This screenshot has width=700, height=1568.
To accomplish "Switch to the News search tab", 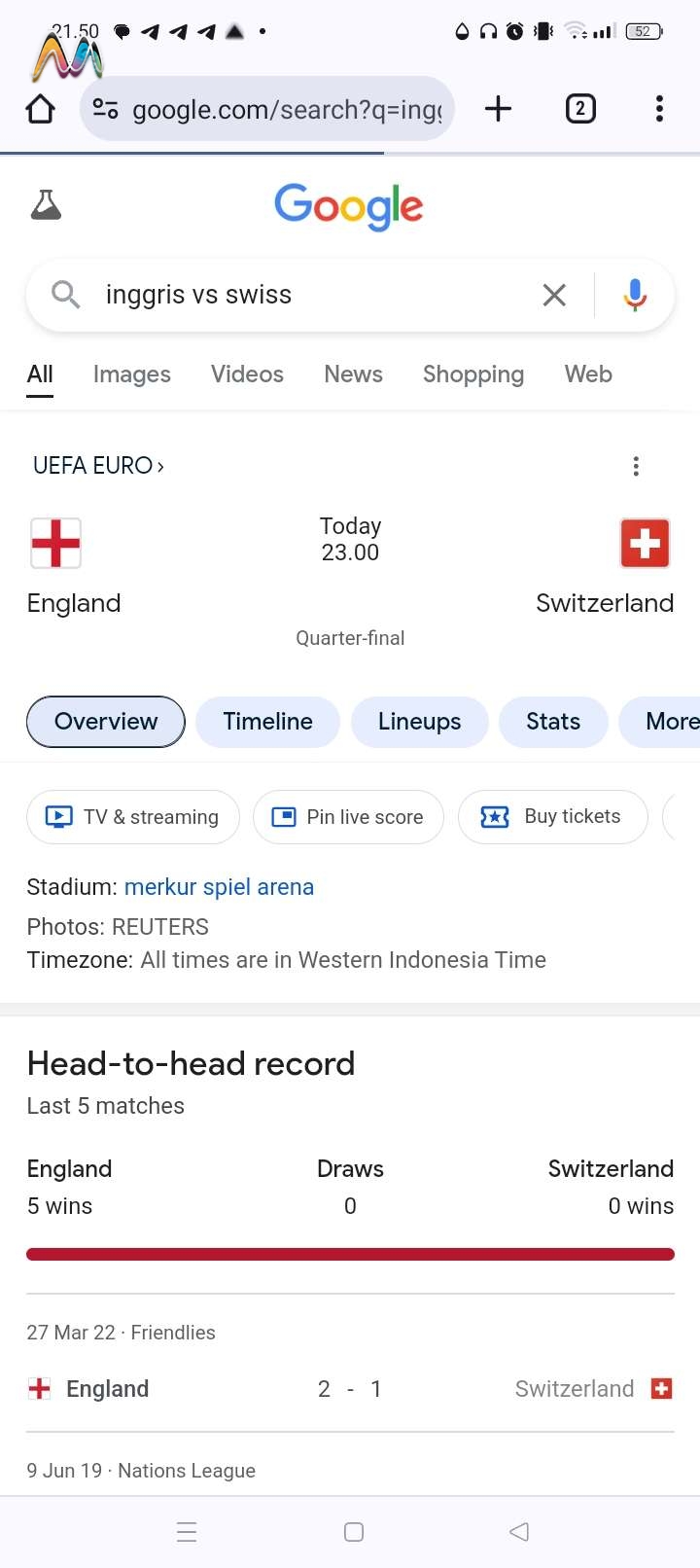I will pyautogui.click(x=353, y=374).
